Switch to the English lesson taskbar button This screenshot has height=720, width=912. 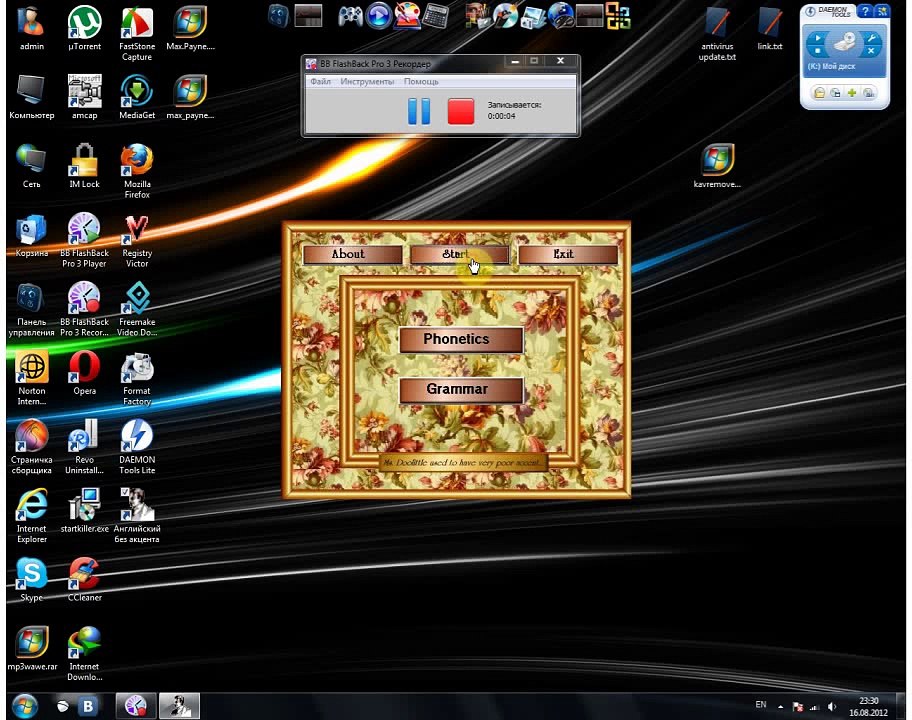point(179,706)
